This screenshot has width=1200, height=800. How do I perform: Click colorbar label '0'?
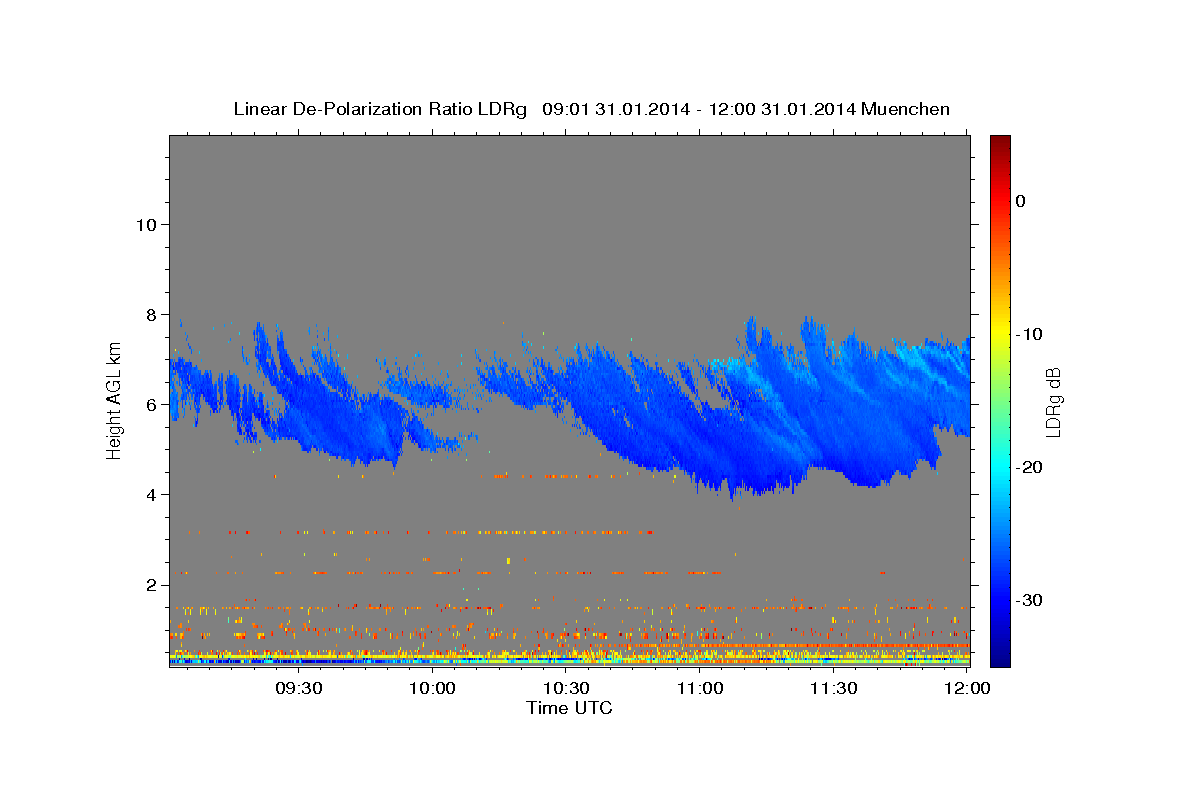point(1021,201)
